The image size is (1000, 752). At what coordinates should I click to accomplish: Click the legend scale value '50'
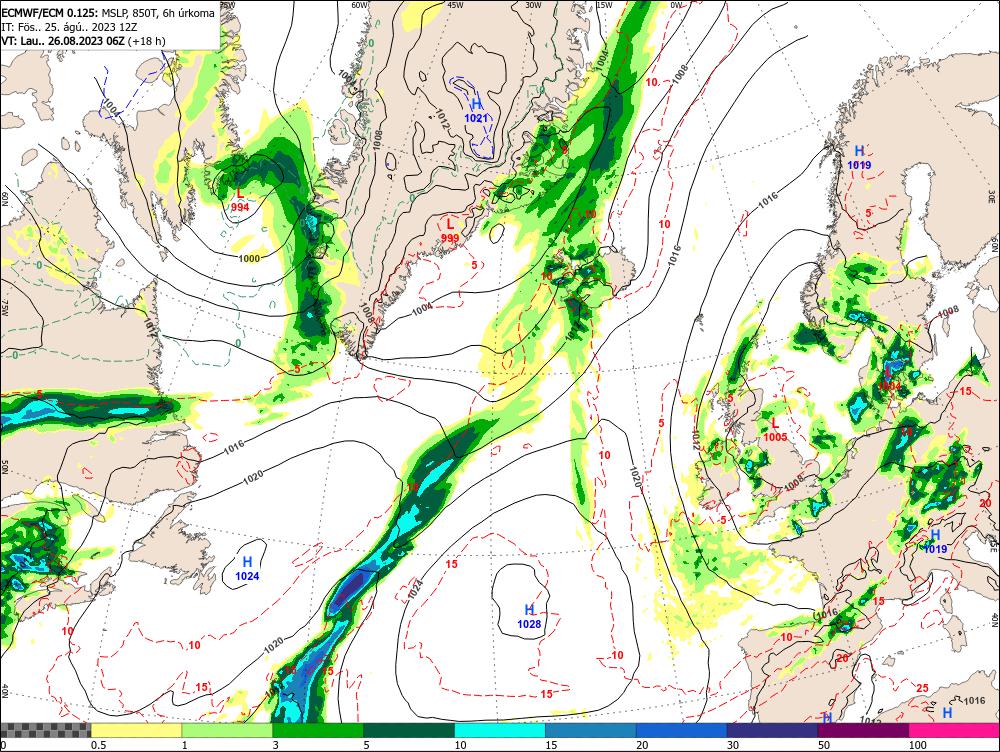click(x=824, y=745)
